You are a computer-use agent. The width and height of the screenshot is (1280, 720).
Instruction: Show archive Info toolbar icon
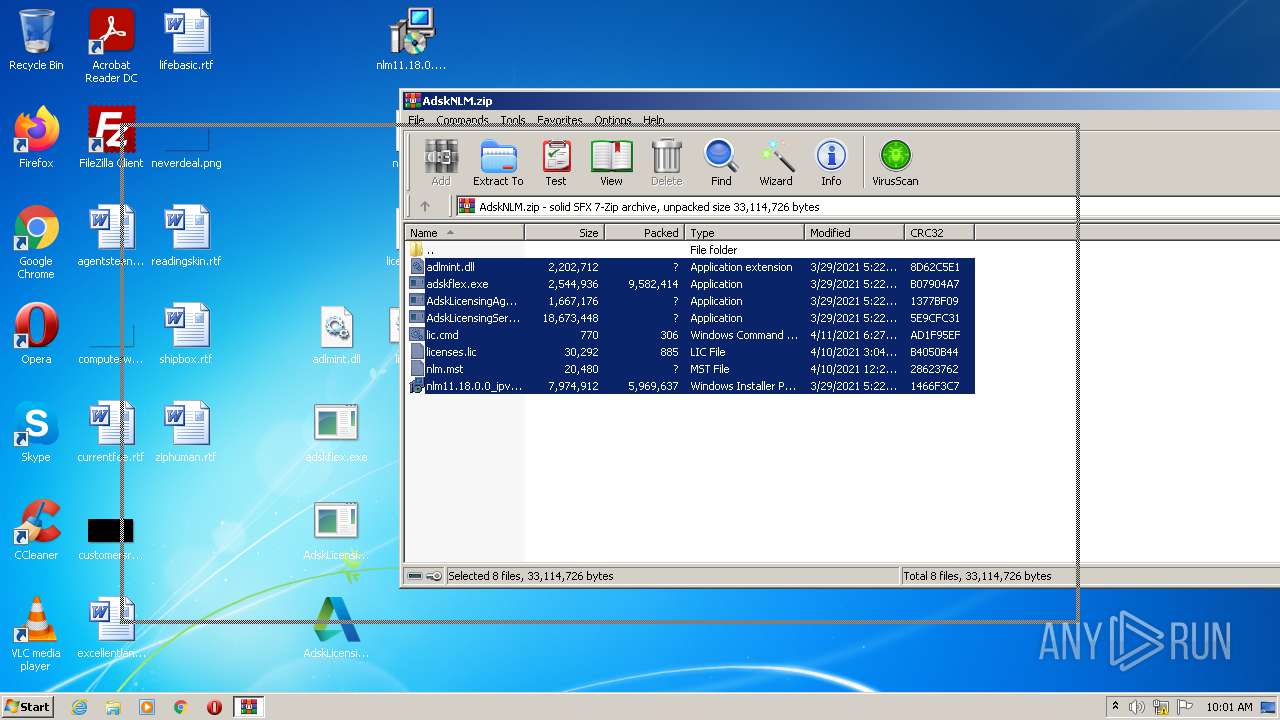point(831,162)
